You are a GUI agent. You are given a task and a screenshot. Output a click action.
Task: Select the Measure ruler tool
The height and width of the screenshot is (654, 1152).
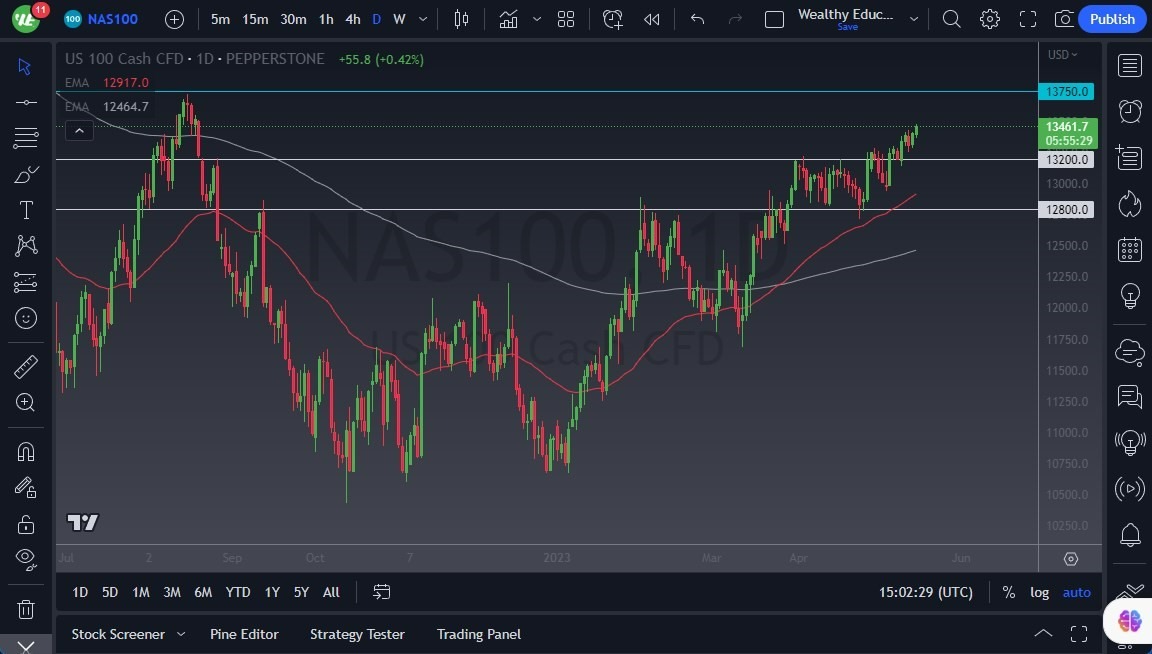[26, 367]
